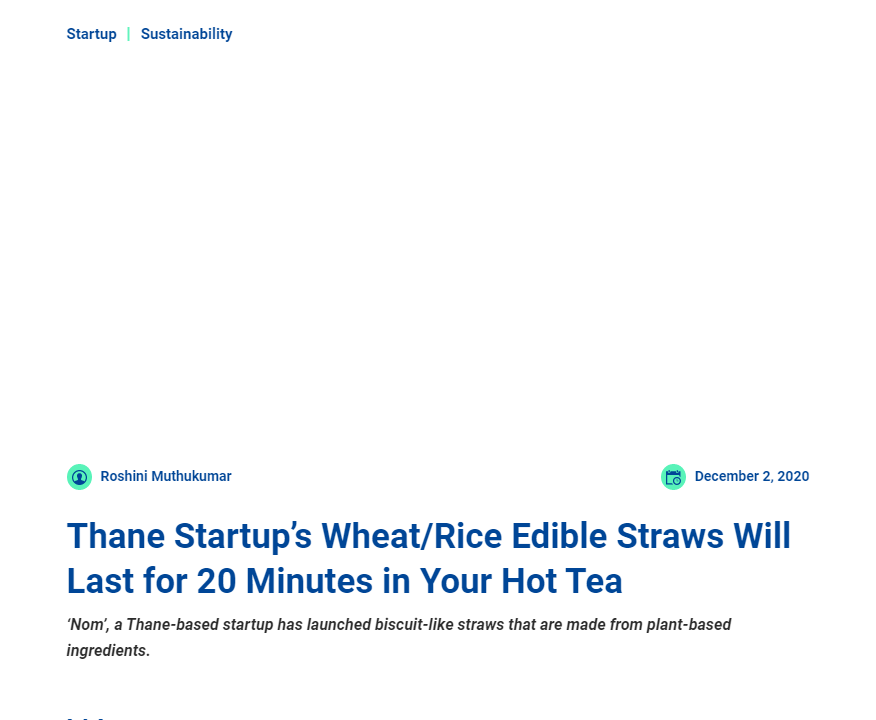The width and height of the screenshot is (876, 720).
Task: Select the Sustainability tag in the header
Action: pyautogui.click(x=186, y=33)
